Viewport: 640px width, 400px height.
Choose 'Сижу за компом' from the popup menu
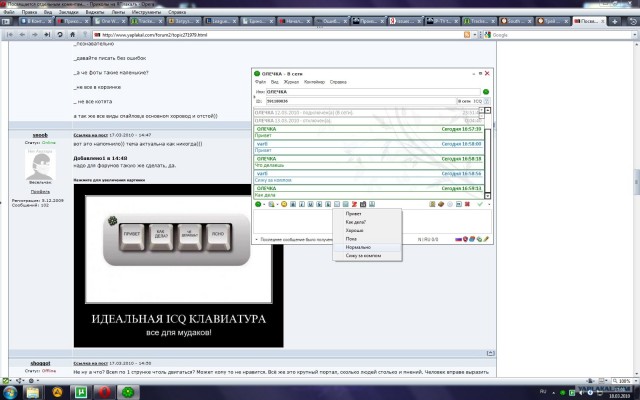[x=367, y=256]
